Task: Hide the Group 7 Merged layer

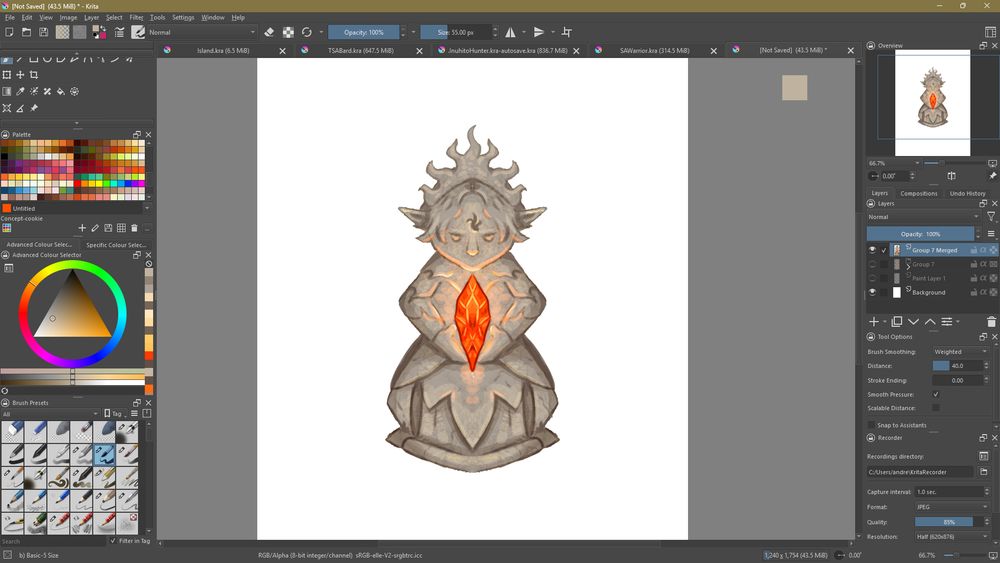Action: coord(872,250)
